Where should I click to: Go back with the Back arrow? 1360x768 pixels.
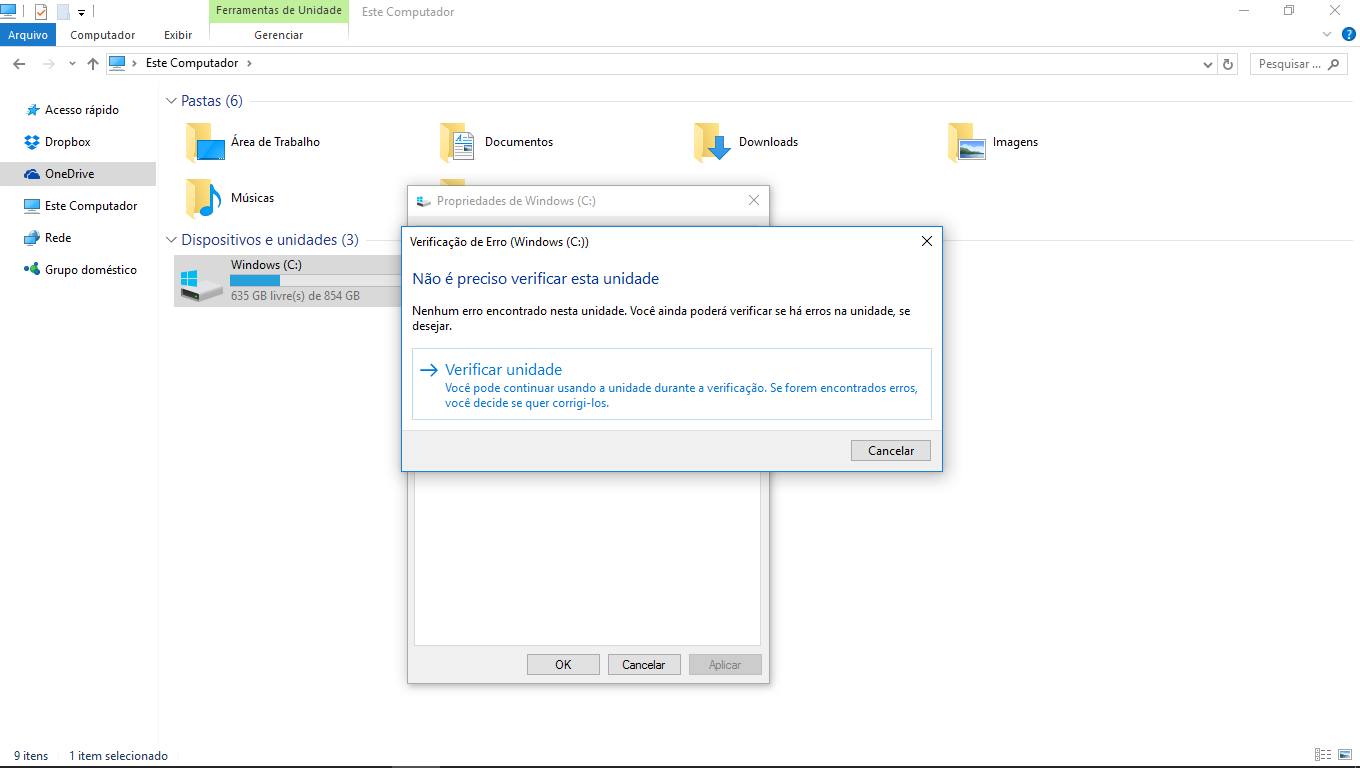(19, 64)
